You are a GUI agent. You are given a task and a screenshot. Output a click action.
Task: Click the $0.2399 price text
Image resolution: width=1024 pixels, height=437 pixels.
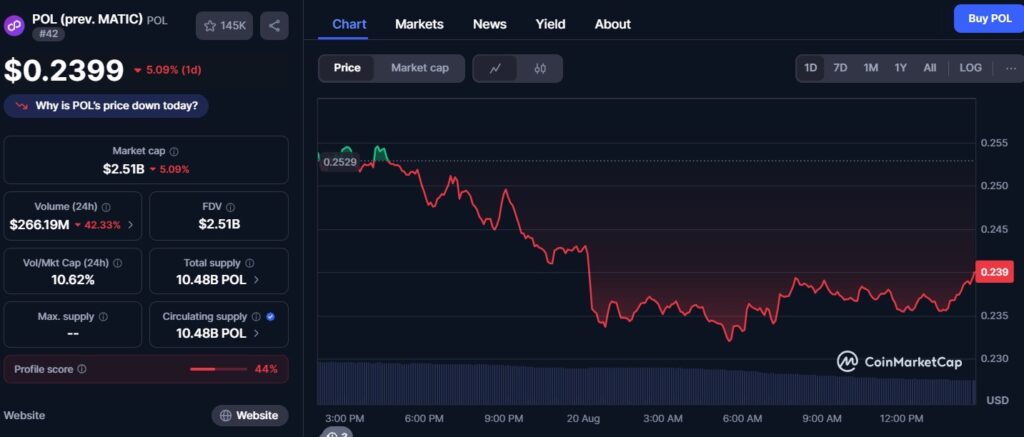pos(64,71)
